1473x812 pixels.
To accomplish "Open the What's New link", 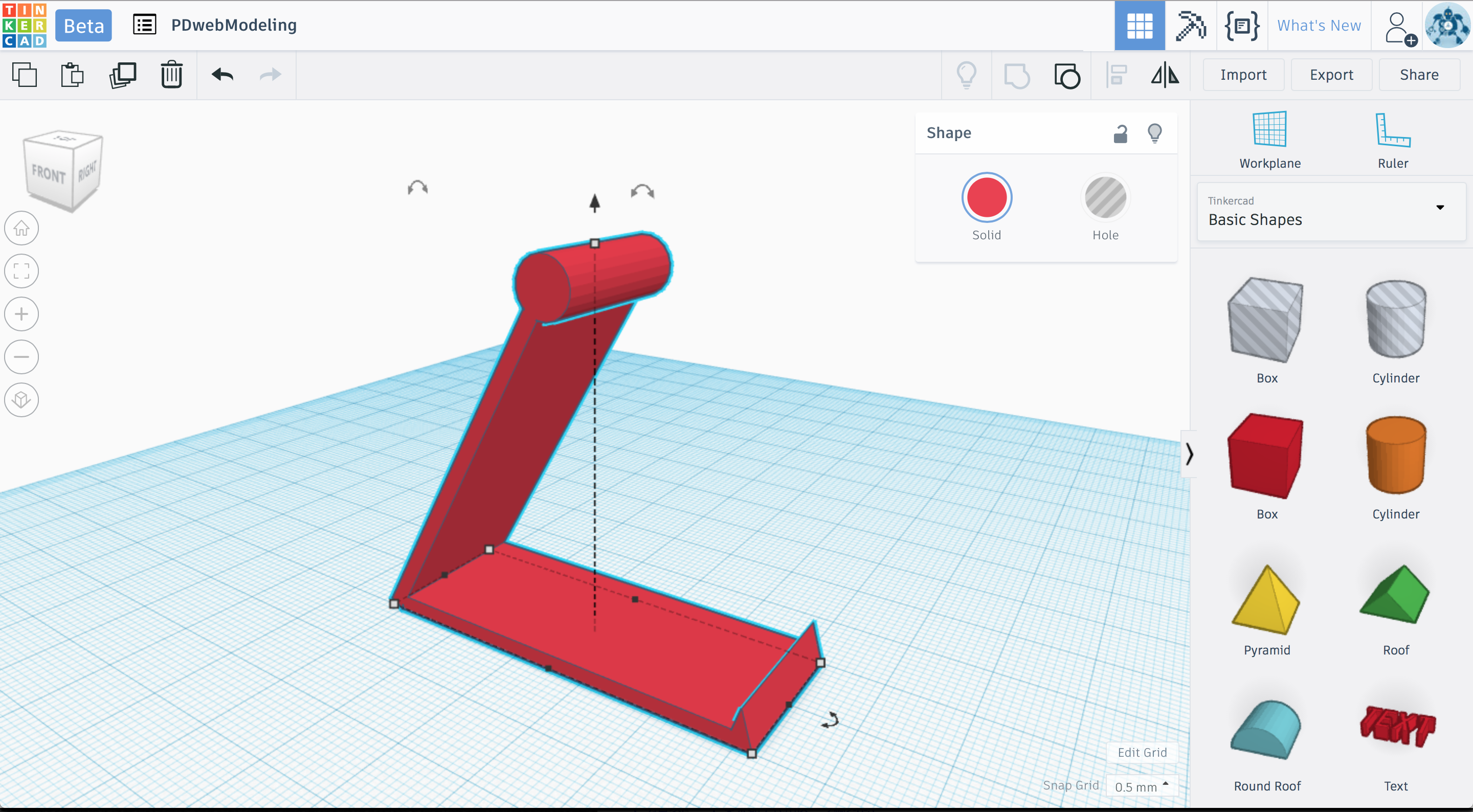I will (x=1319, y=26).
